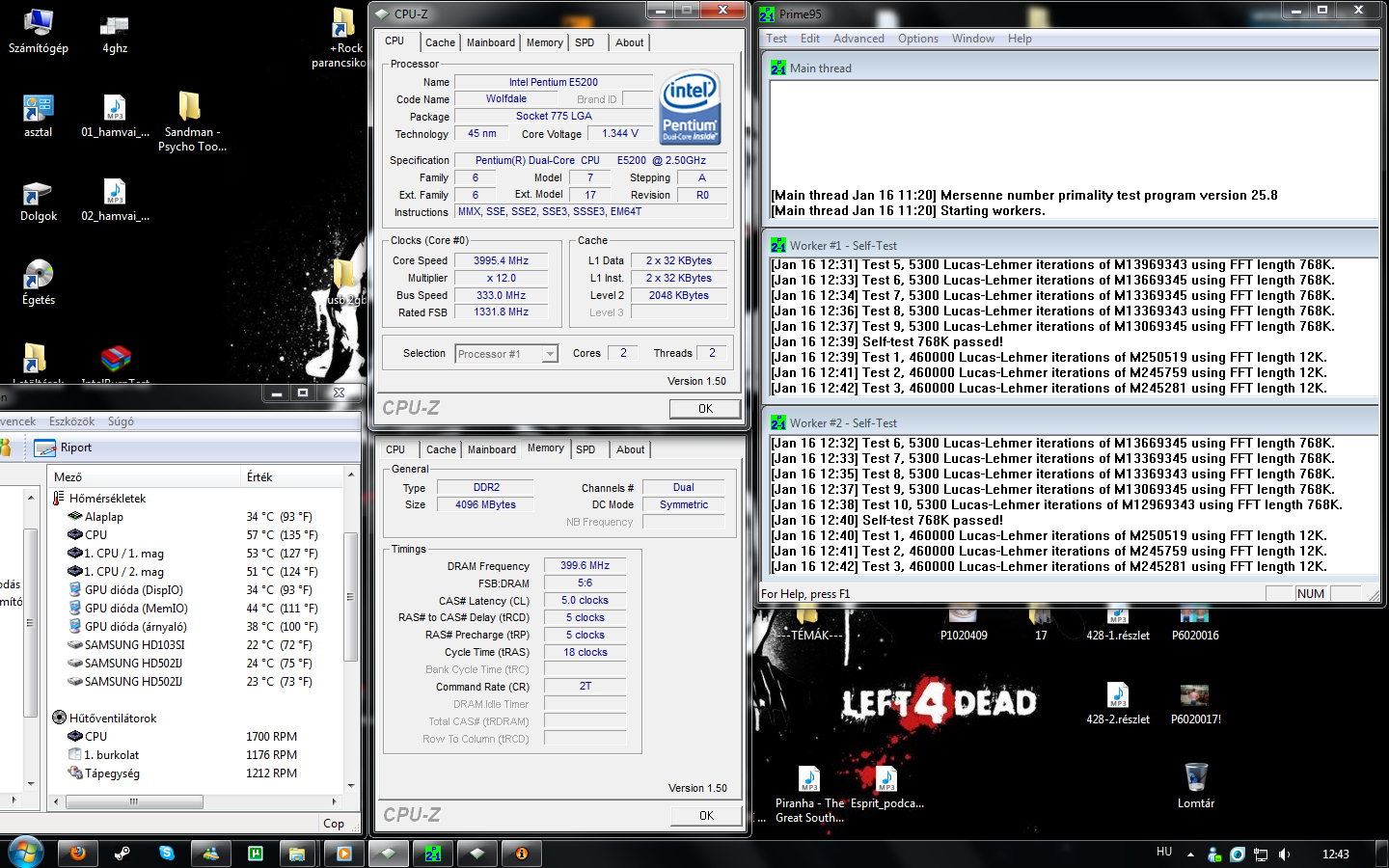
Task: Select the Tápegység fan speed row
Action: click(198, 773)
